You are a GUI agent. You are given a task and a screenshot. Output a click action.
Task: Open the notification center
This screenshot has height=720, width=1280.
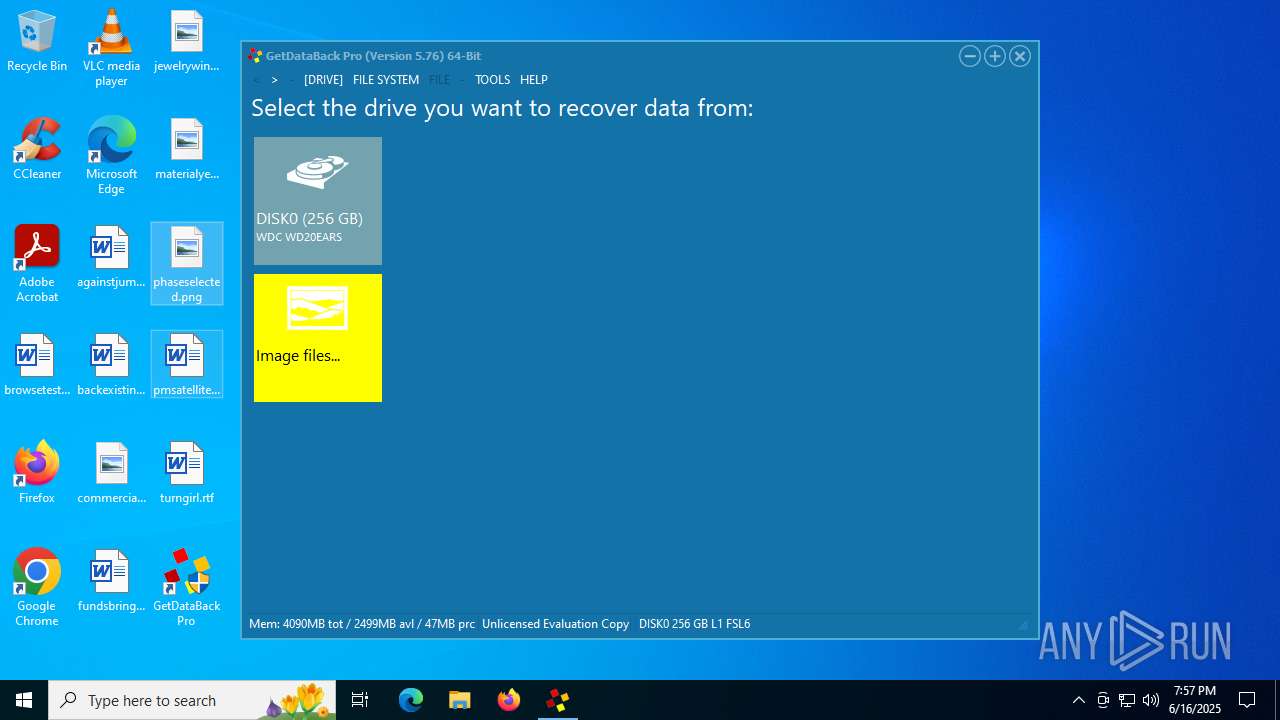click(x=1247, y=700)
